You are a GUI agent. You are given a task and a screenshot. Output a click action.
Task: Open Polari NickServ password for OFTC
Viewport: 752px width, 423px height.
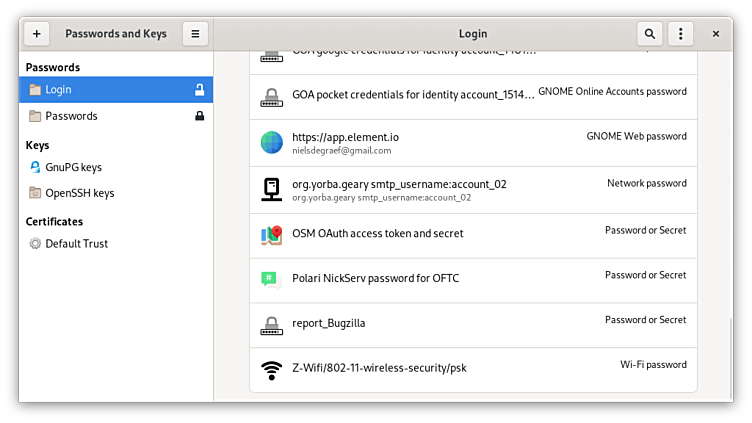click(375, 279)
